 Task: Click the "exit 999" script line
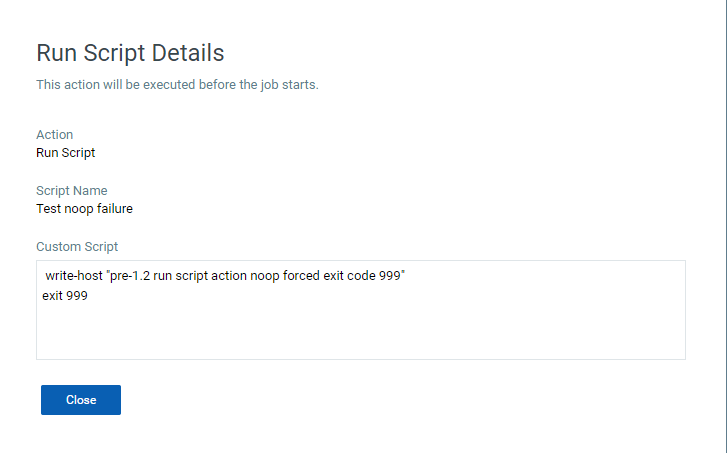pyautogui.click(x=65, y=295)
